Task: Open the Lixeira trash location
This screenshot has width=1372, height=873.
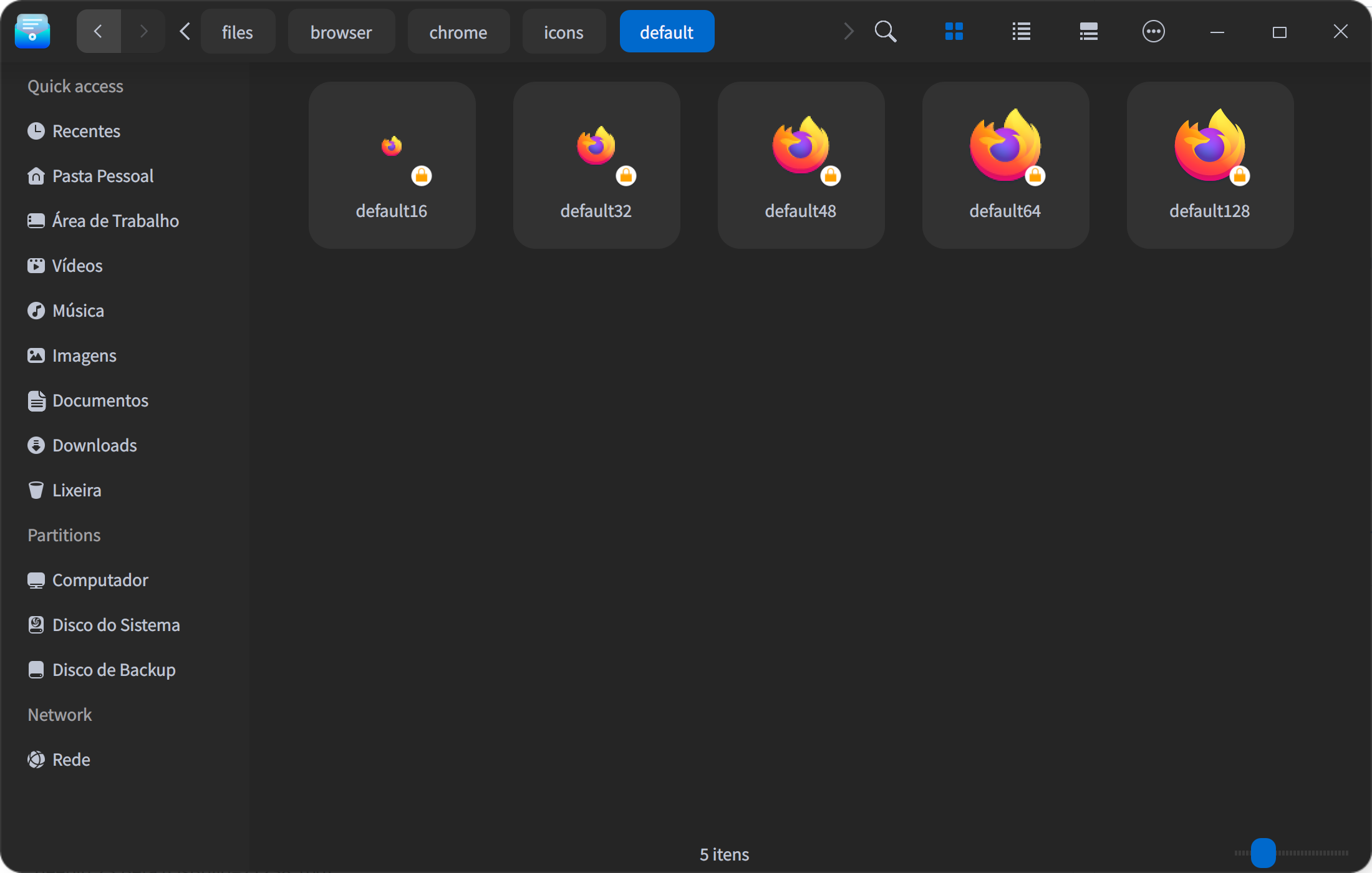Action: point(76,490)
